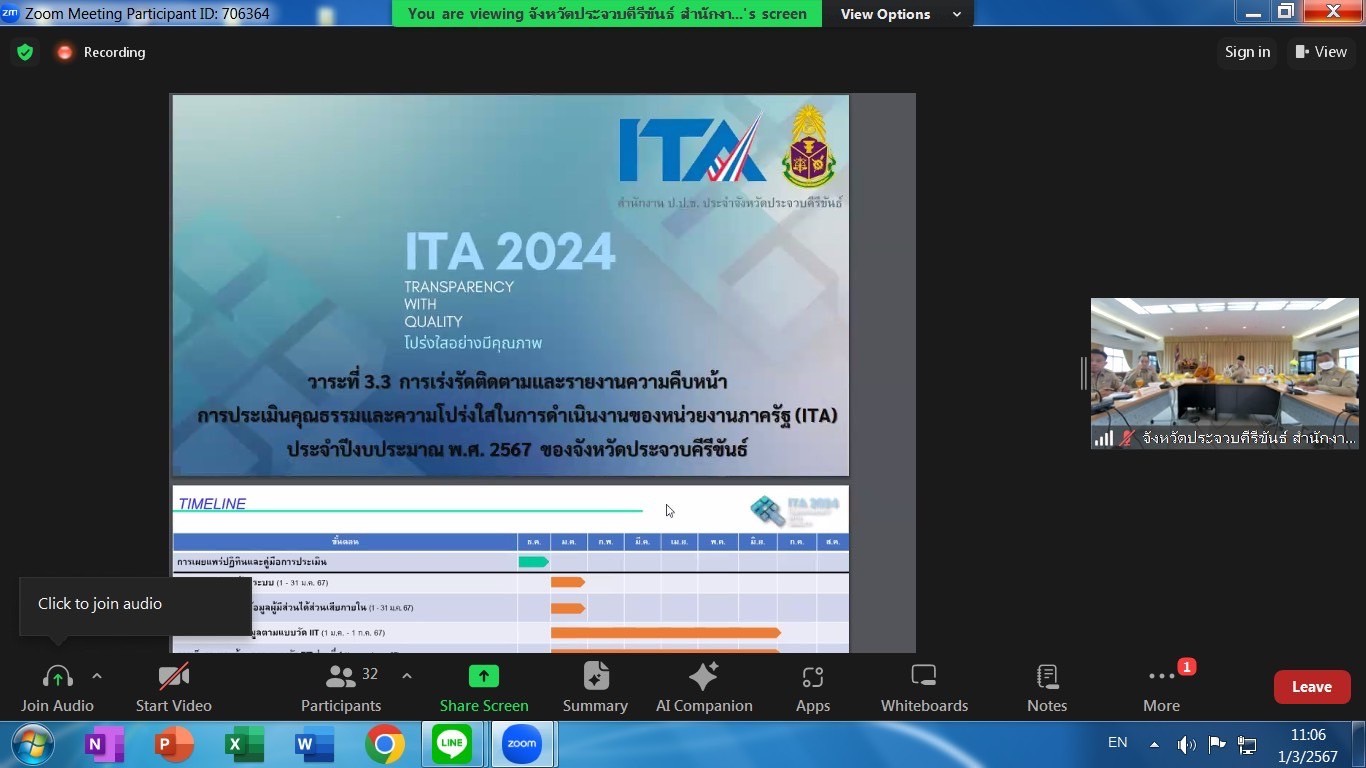Expand the arrow next to Participants
Screen dimensions: 1366x768
click(407, 677)
